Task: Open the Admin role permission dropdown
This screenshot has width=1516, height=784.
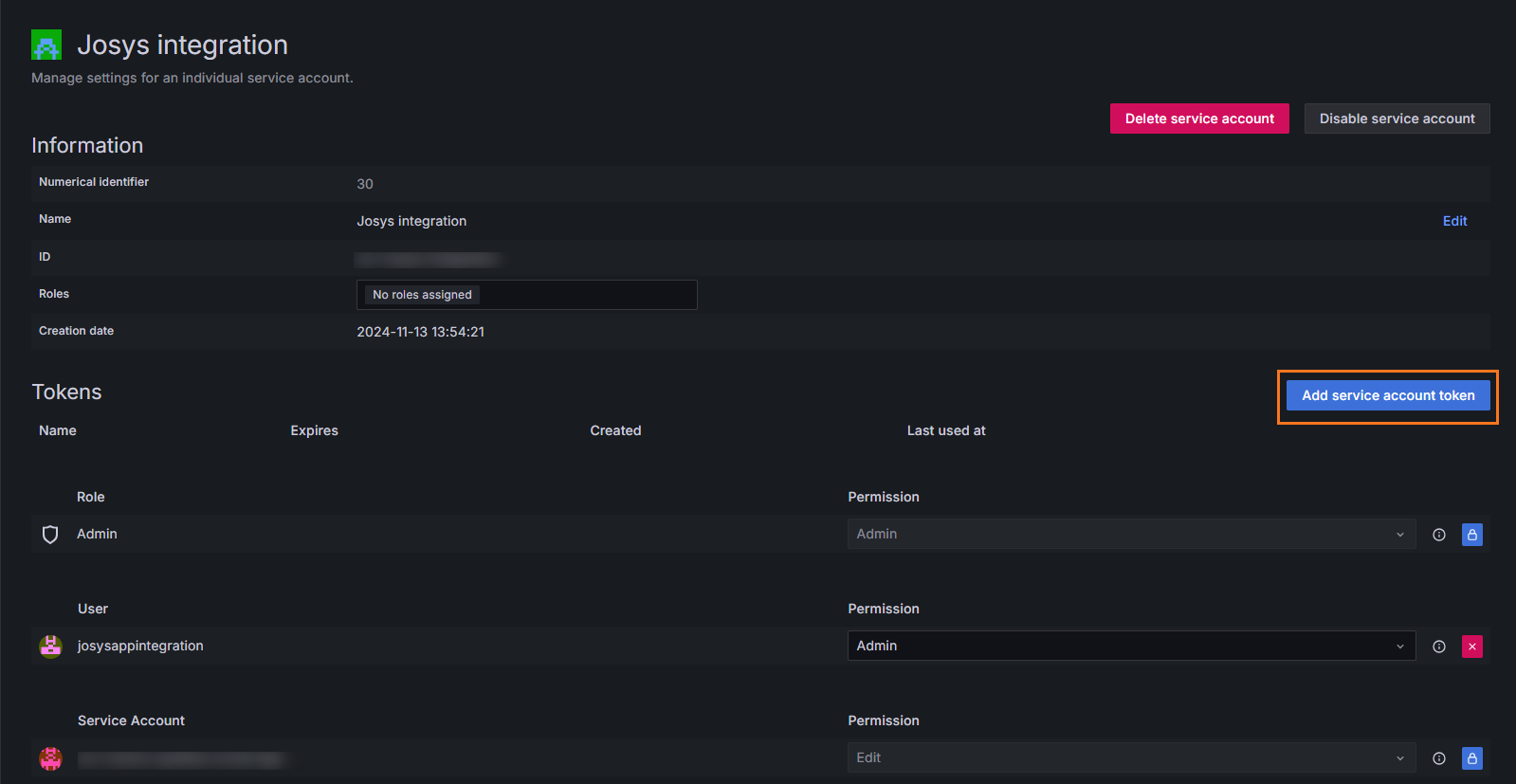Action: pos(1131,534)
